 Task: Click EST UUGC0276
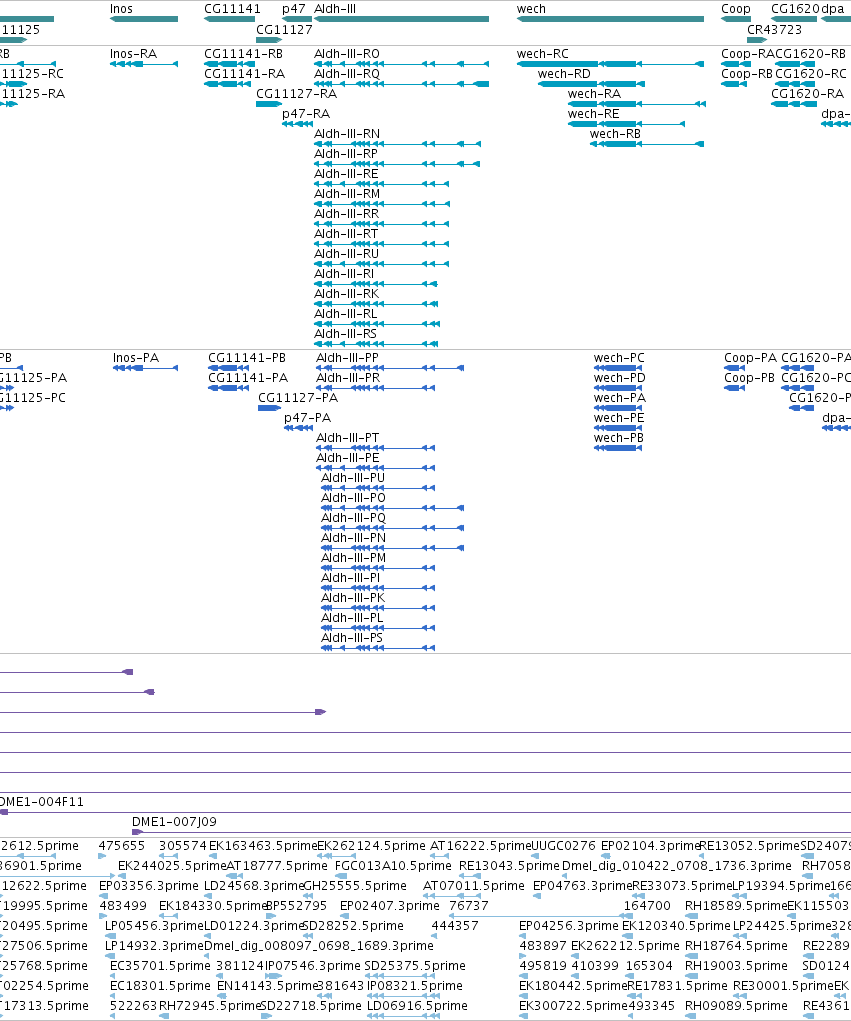pyautogui.click(x=563, y=846)
